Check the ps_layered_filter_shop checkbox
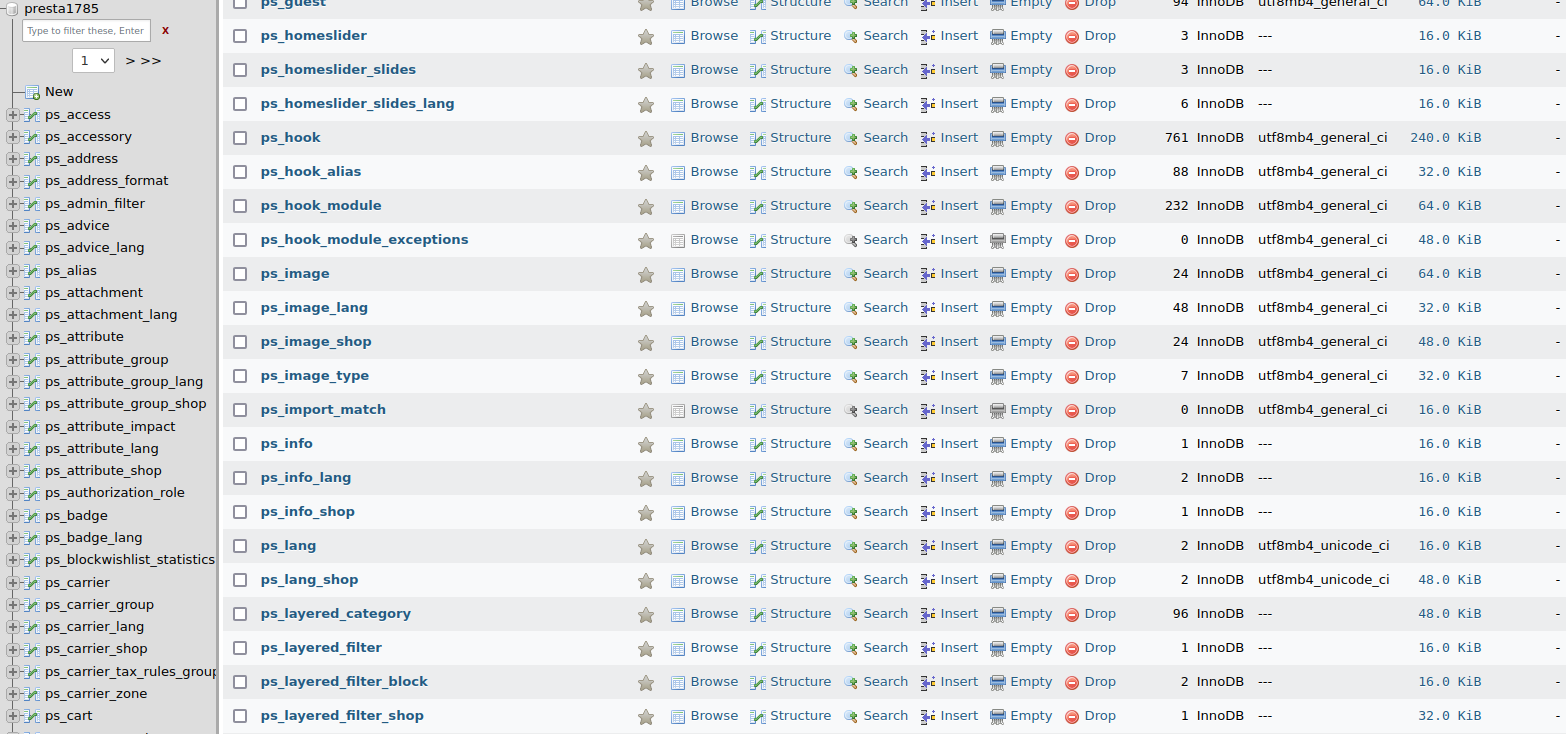The width and height of the screenshot is (1568, 734). click(x=240, y=716)
